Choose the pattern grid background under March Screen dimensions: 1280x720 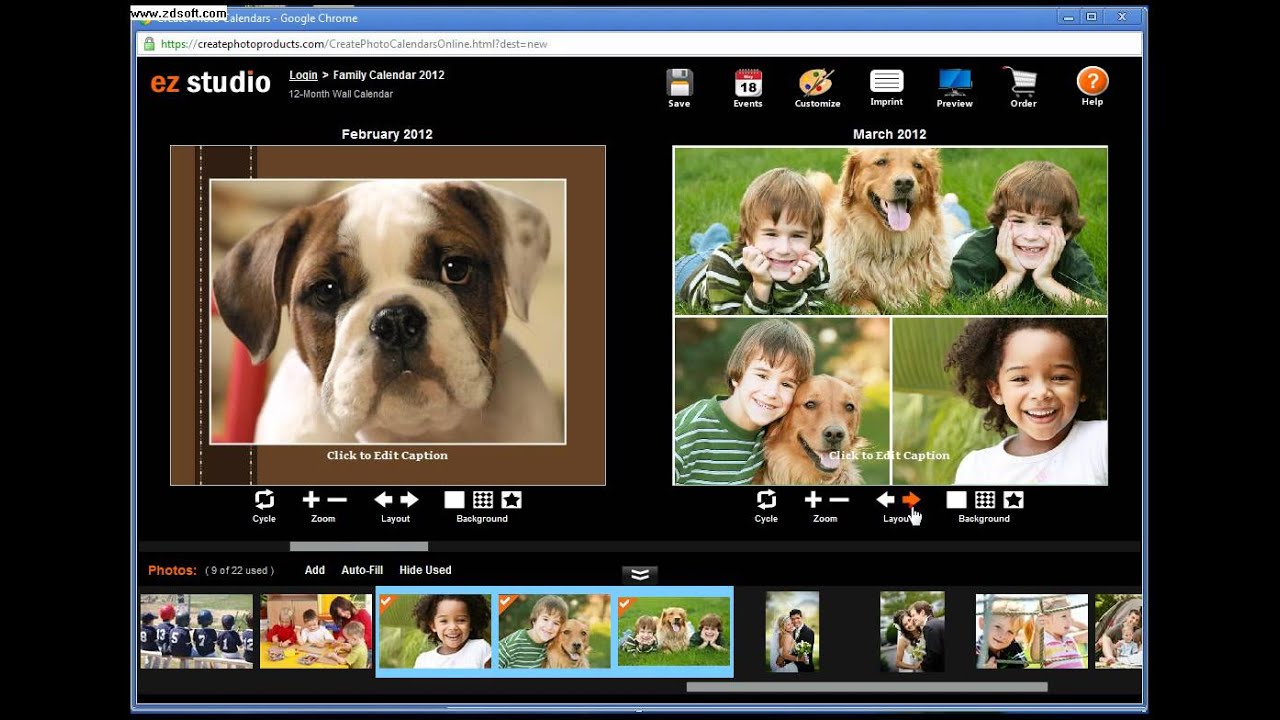coord(985,499)
